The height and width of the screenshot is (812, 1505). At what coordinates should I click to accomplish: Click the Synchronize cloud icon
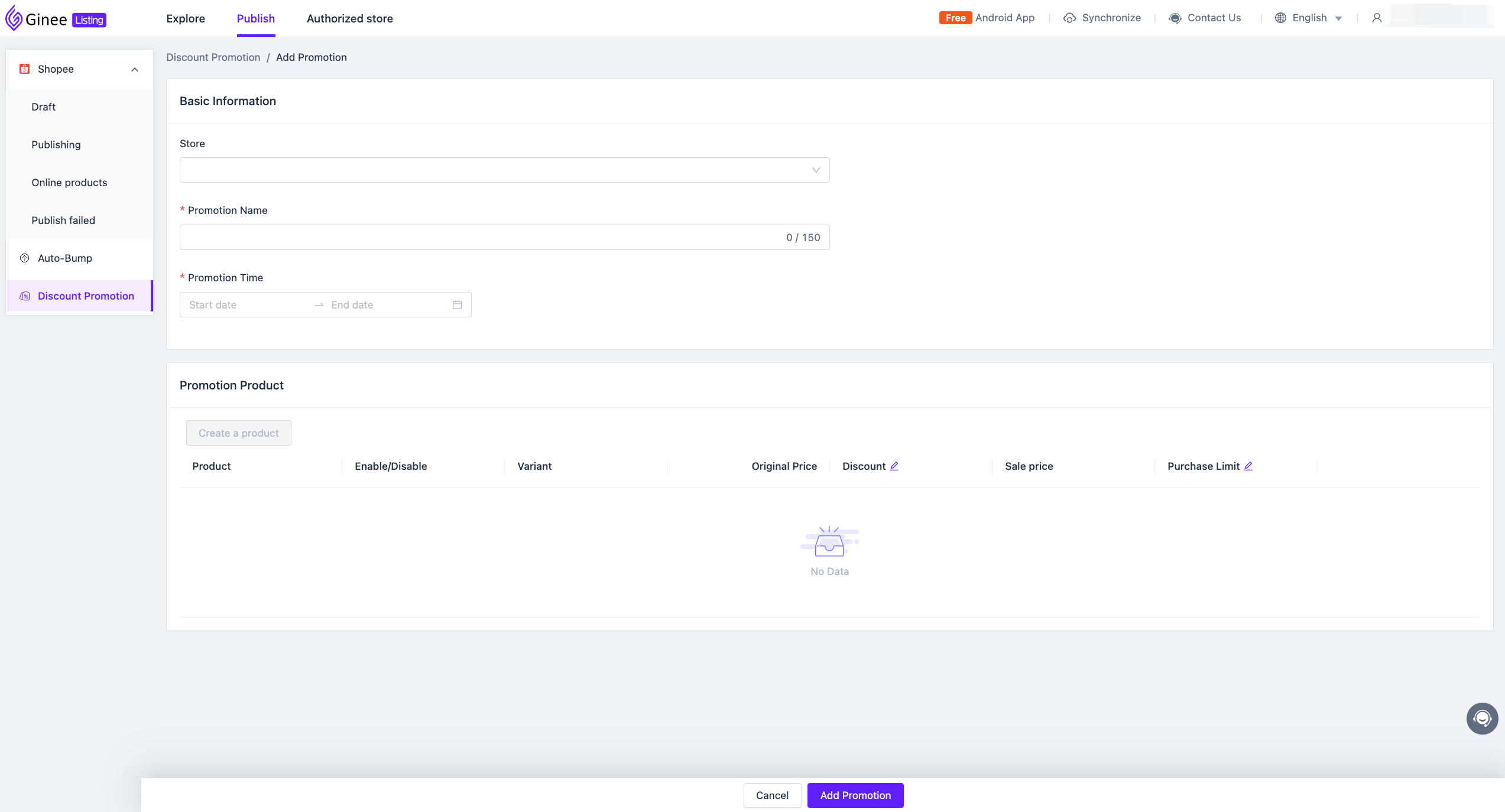[x=1069, y=18]
